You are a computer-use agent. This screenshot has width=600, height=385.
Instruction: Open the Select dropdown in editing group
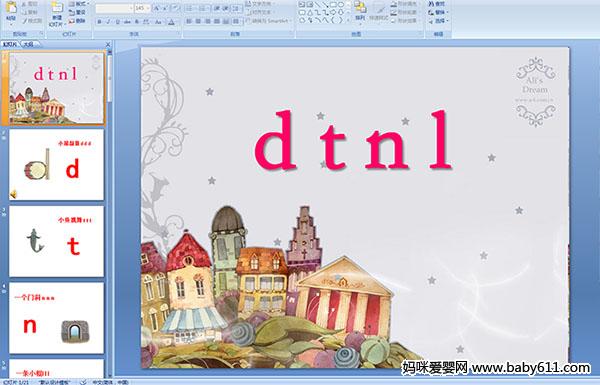point(438,21)
